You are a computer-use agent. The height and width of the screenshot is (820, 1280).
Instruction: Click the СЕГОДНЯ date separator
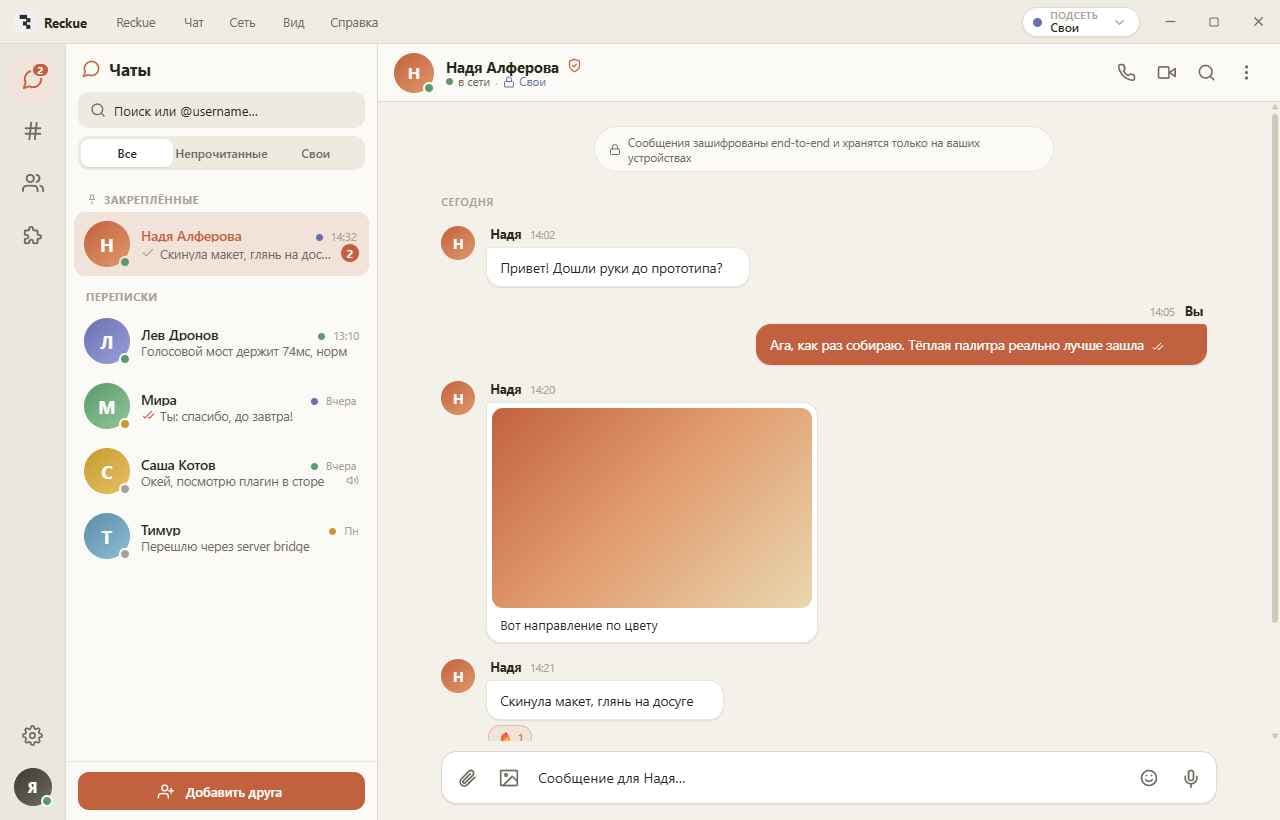click(x=467, y=202)
